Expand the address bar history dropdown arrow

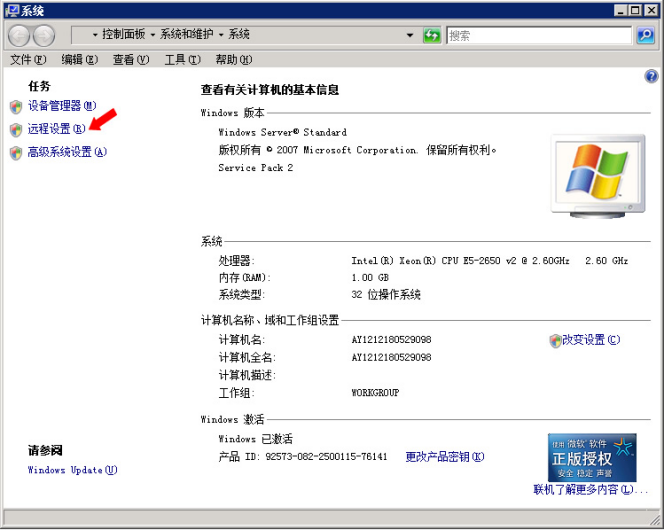[410, 35]
